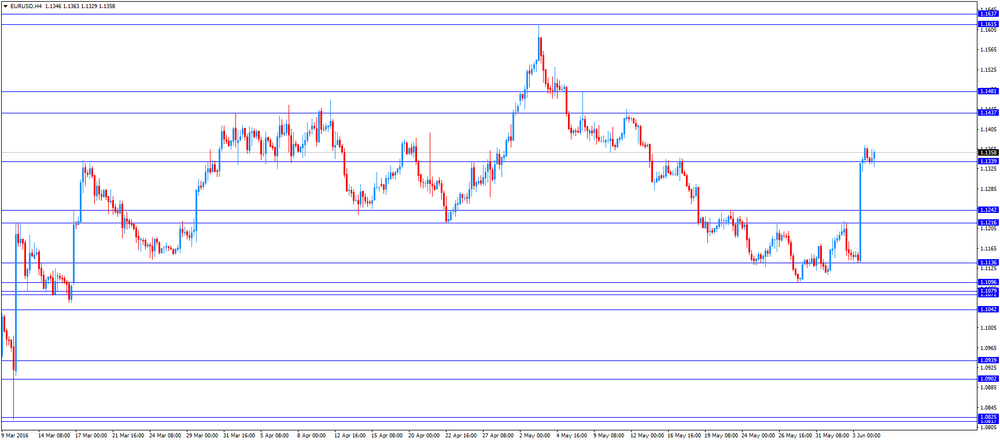Screen dimensions: 1000x442
Task: Select the 1.1042 price level label
Action: (988, 309)
